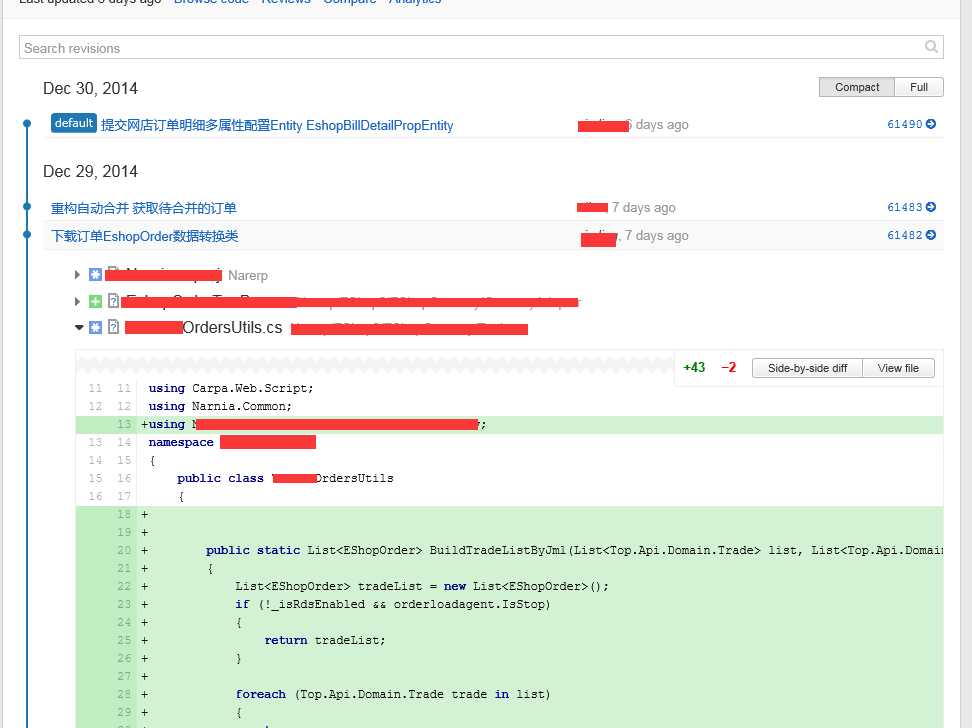Click the 'namespace' code line
This screenshot has height=728, width=972.
coord(232,442)
